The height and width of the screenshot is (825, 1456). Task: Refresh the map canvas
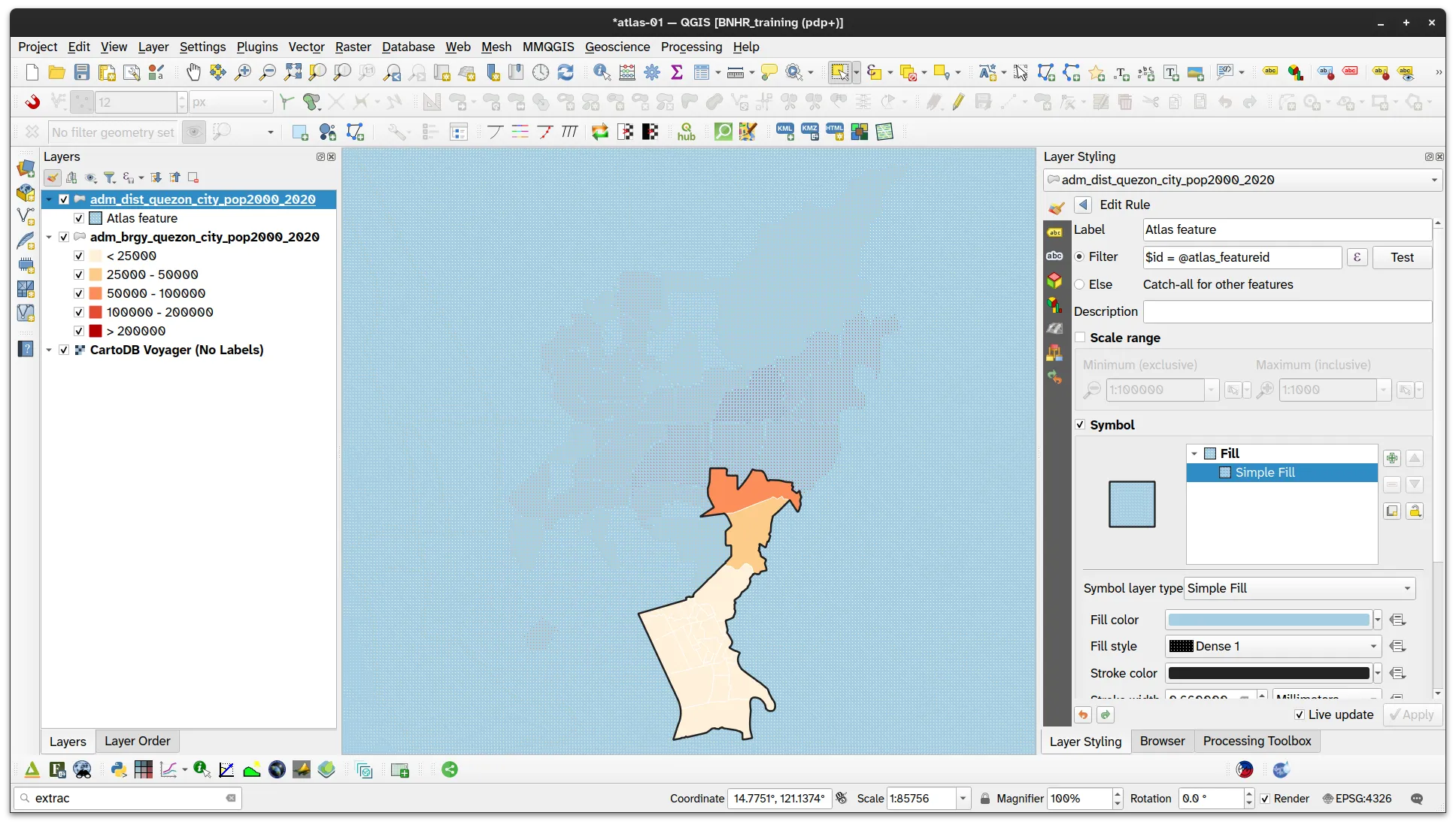pos(566,72)
